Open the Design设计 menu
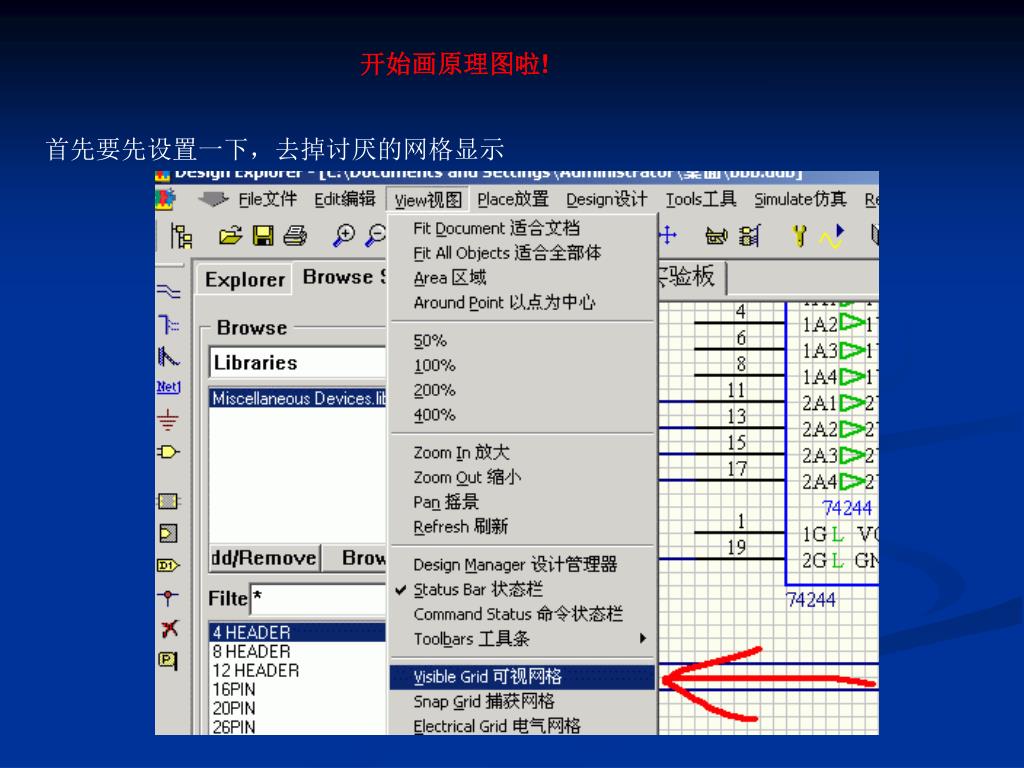1024x768 pixels. point(607,199)
